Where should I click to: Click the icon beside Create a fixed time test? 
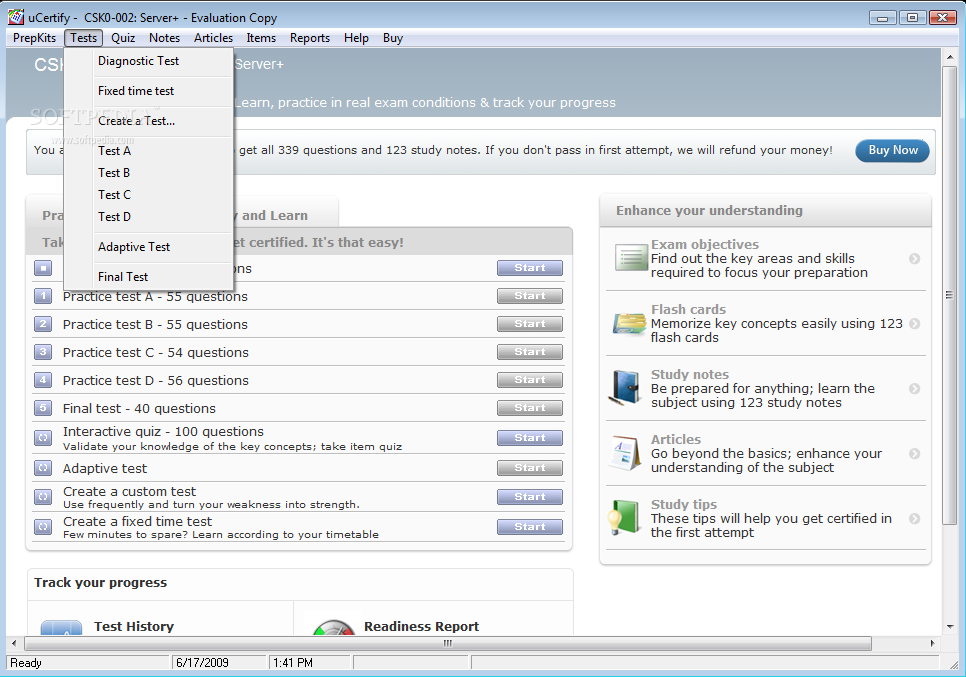pyautogui.click(x=43, y=527)
